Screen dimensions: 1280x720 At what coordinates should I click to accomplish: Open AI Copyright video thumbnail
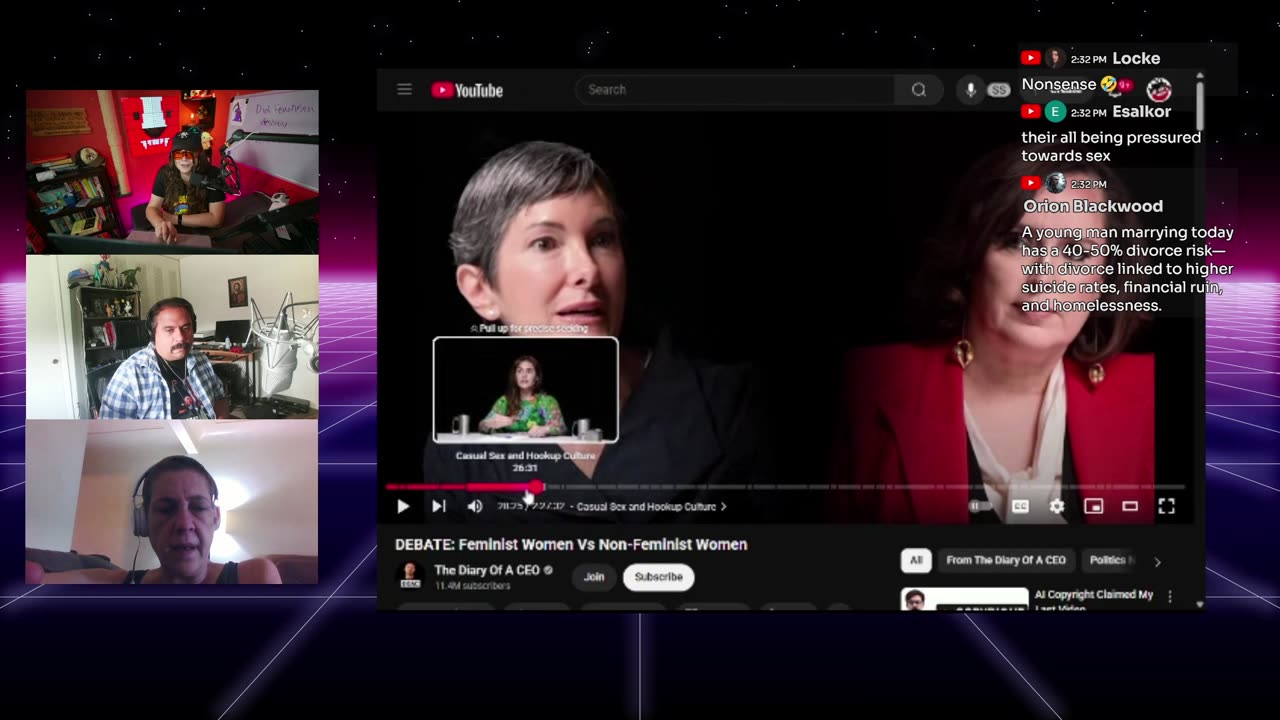(x=964, y=599)
